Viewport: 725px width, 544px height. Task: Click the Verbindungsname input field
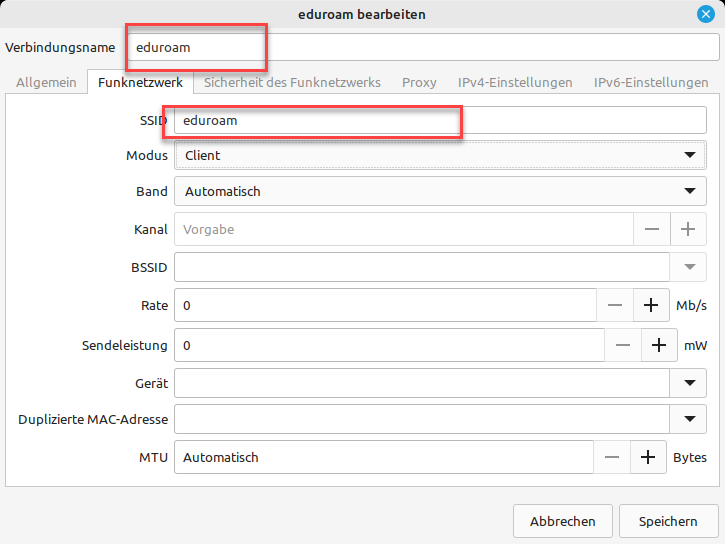click(422, 47)
